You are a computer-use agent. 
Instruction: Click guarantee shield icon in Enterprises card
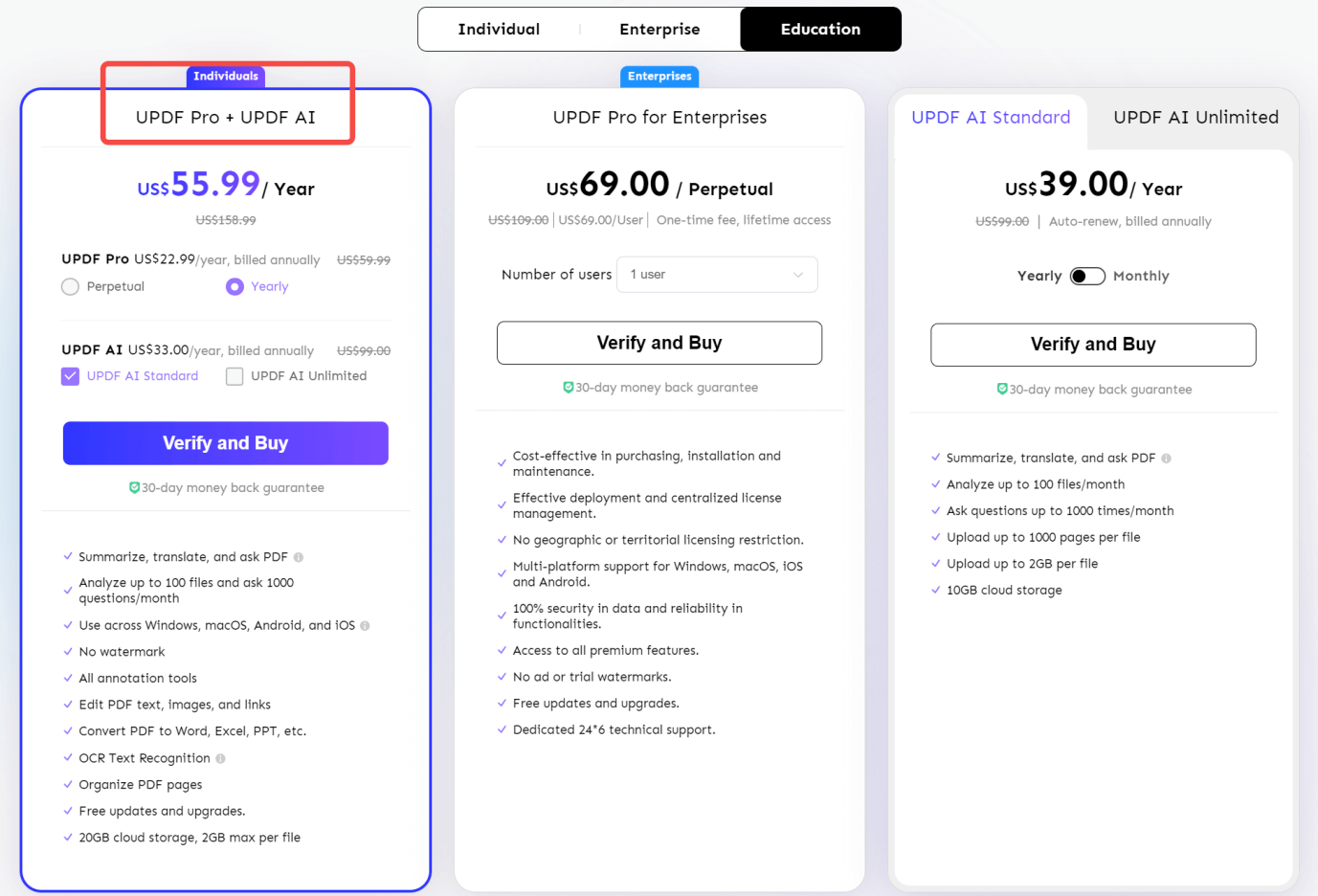(x=568, y=388)
